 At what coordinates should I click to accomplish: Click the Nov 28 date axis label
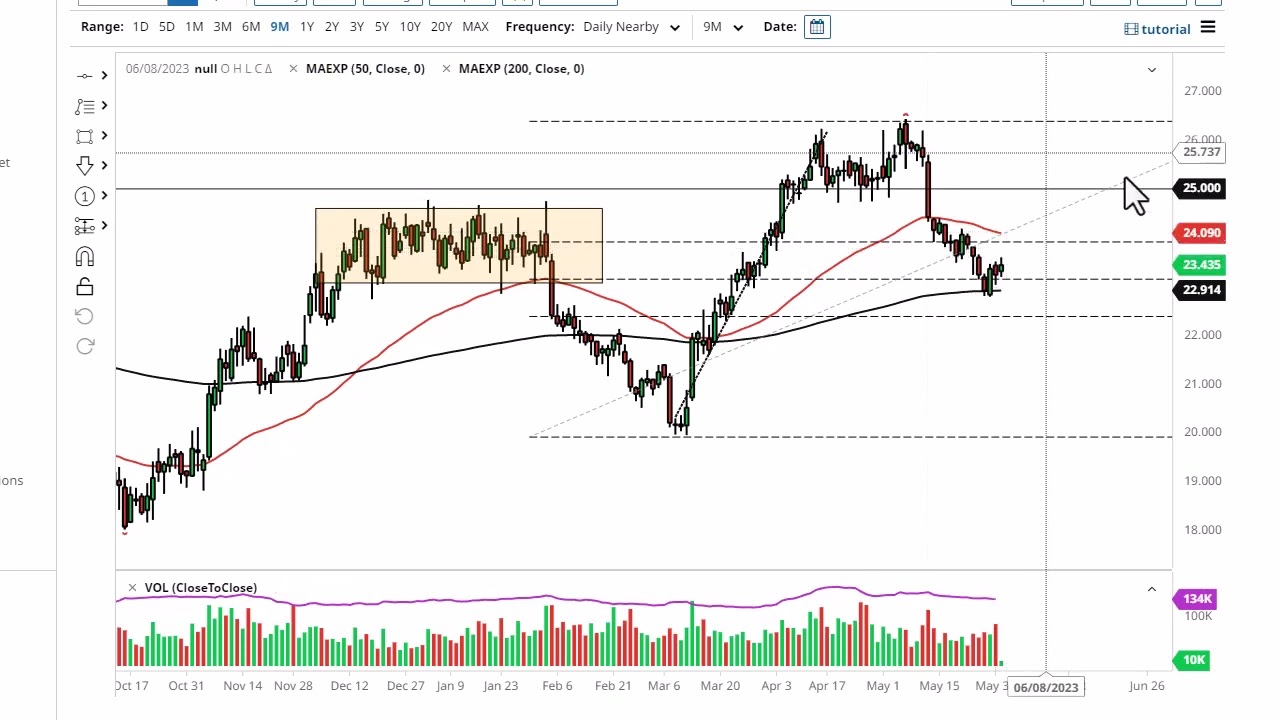tap(293, 686)
